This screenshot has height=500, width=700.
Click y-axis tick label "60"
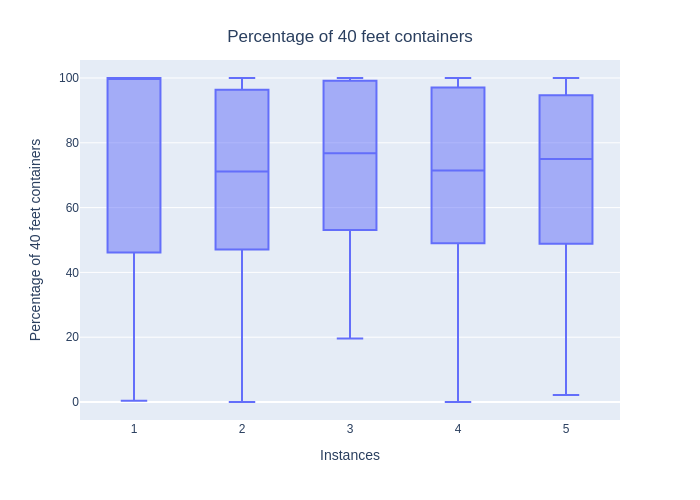coord(72,208)
